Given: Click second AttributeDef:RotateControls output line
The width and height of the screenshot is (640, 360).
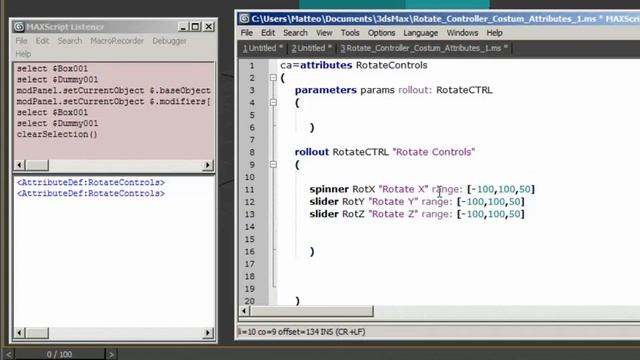Looking at the screenshot, I should pyautogui.click(x=91, y=193).
